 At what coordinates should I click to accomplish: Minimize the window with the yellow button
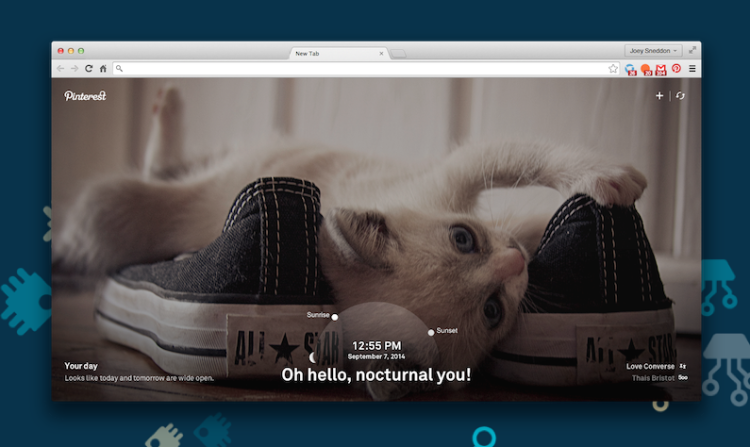tap(71, 51)
